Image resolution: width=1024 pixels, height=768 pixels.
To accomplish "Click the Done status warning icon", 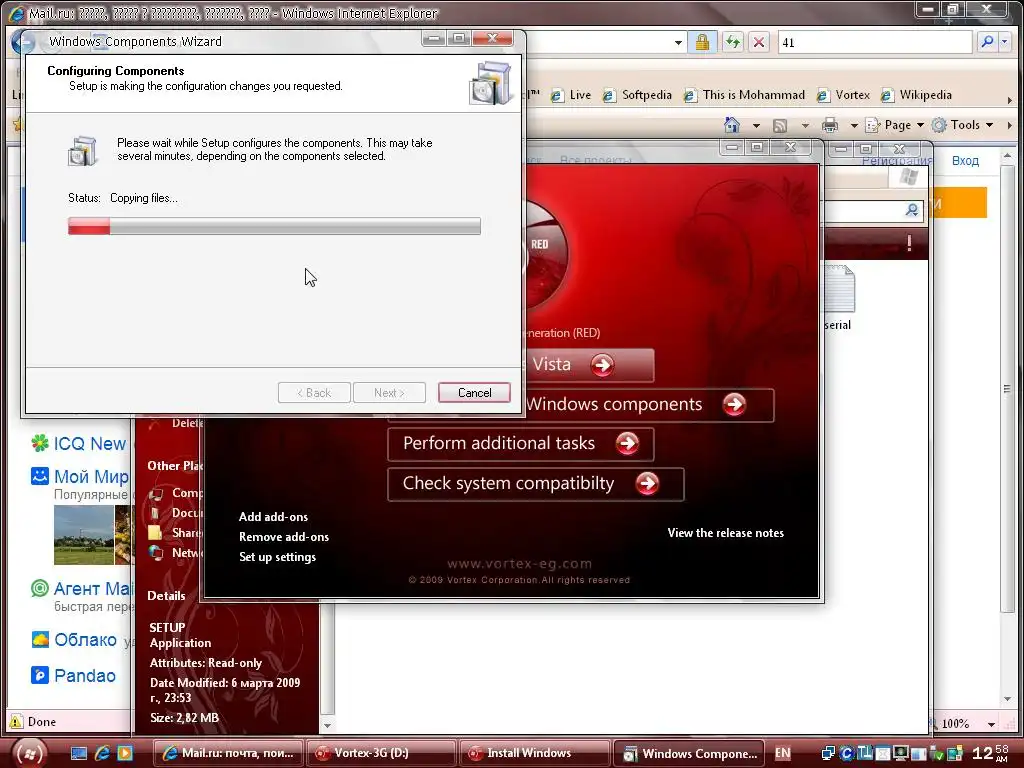I will (x=16, y=722).
